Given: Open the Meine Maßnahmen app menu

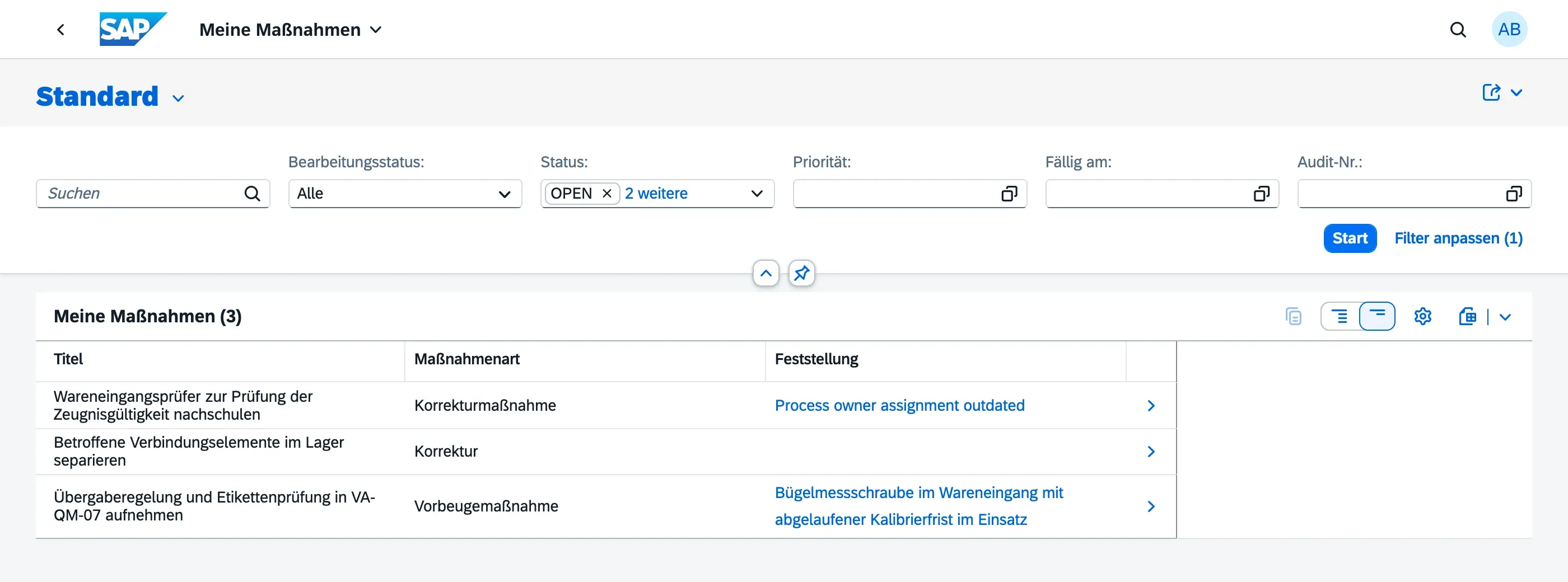Looking at the screenshot, I should pos(291,29).
